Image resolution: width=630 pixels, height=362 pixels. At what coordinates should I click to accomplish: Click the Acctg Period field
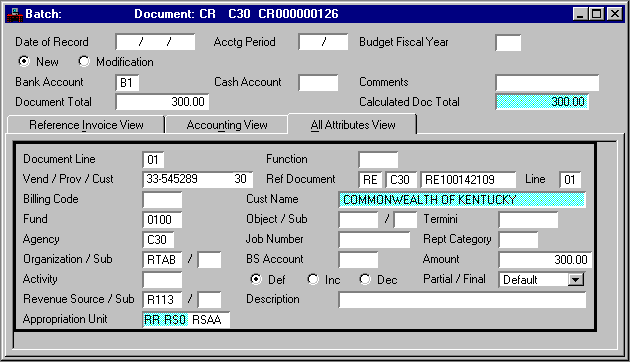pyautogui.click(x=323, y=42)
